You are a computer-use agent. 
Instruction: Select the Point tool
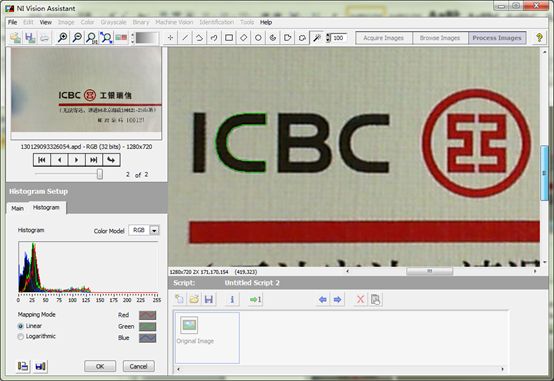click(x=170, y=37)
